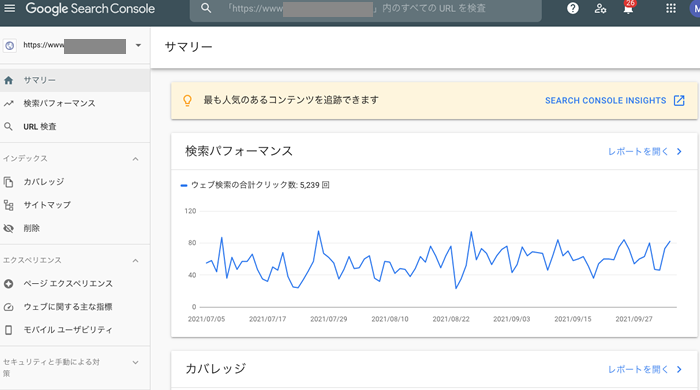The height and width of the screenshot is (390, 700).
Task: Open the 削除 removals item
Action: 75,228
